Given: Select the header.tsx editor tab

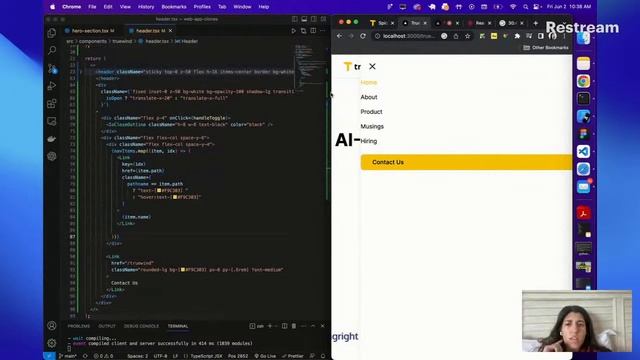Looking at the screenshot, I should pos(148,31).
